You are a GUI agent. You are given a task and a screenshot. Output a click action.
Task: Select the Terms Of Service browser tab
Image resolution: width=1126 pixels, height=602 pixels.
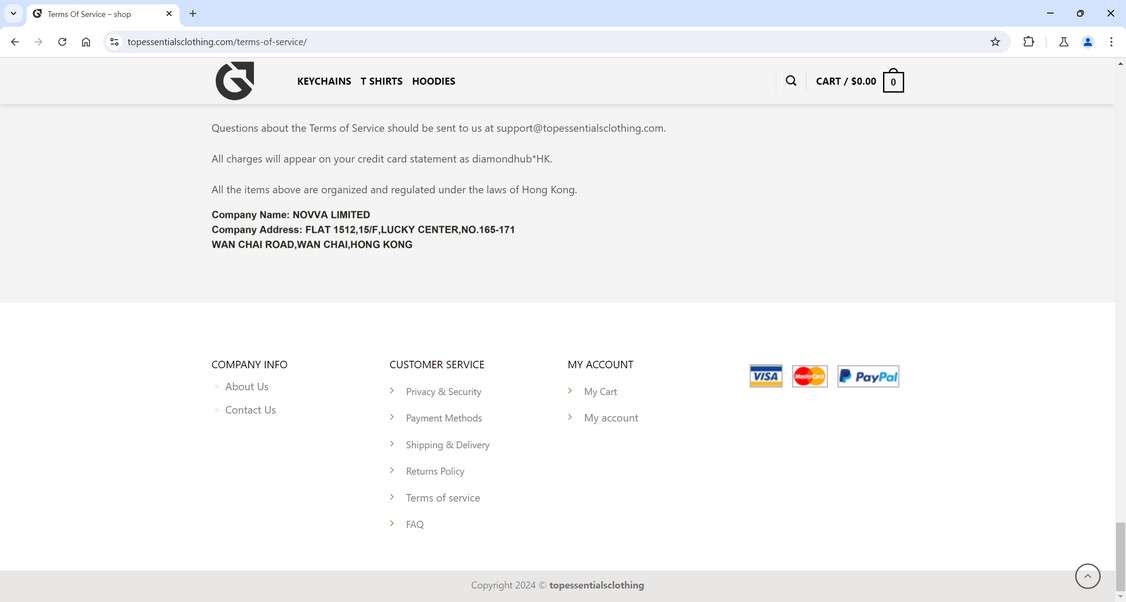tap(101, 14)
